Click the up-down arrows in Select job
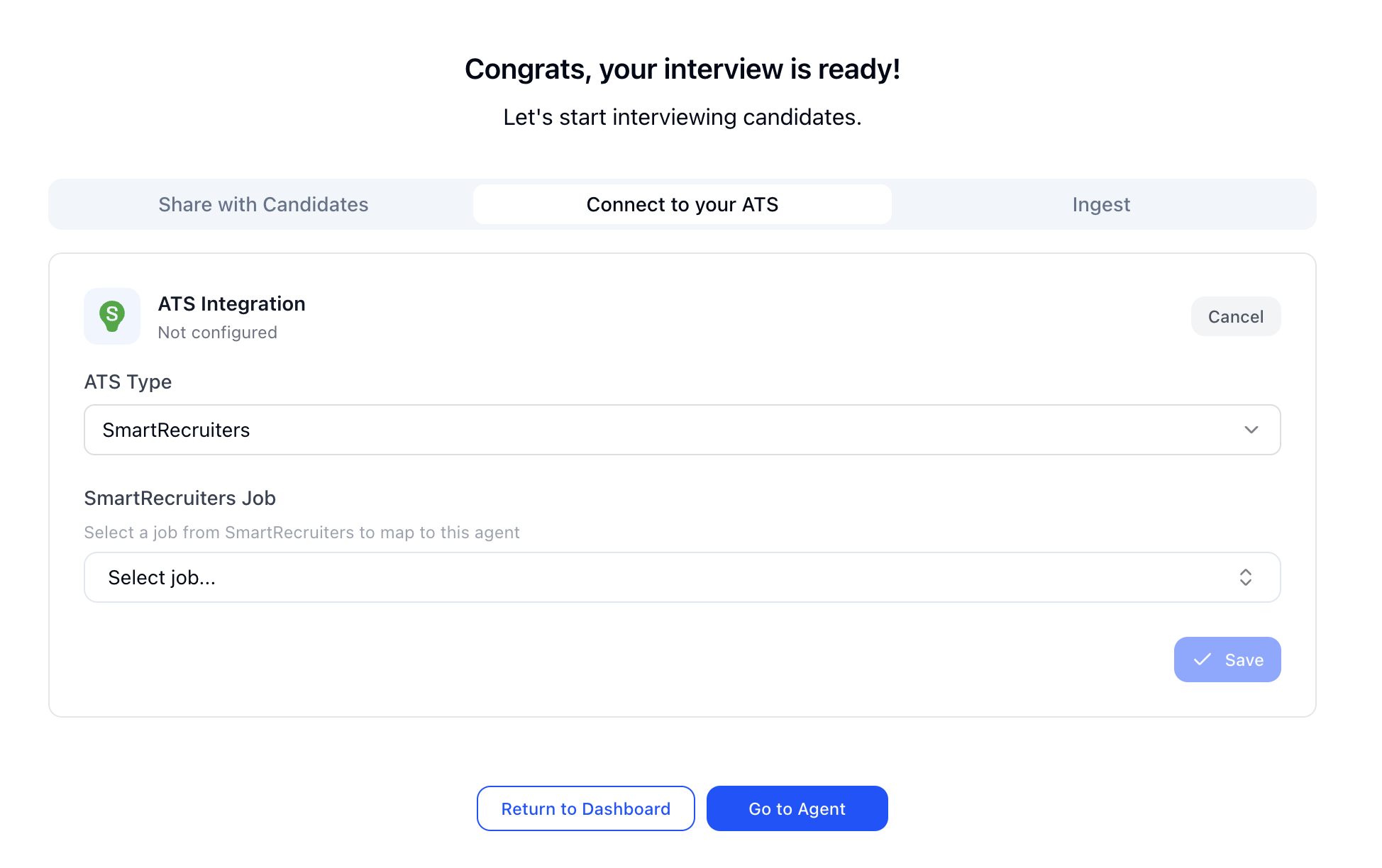 (1246, 577)
